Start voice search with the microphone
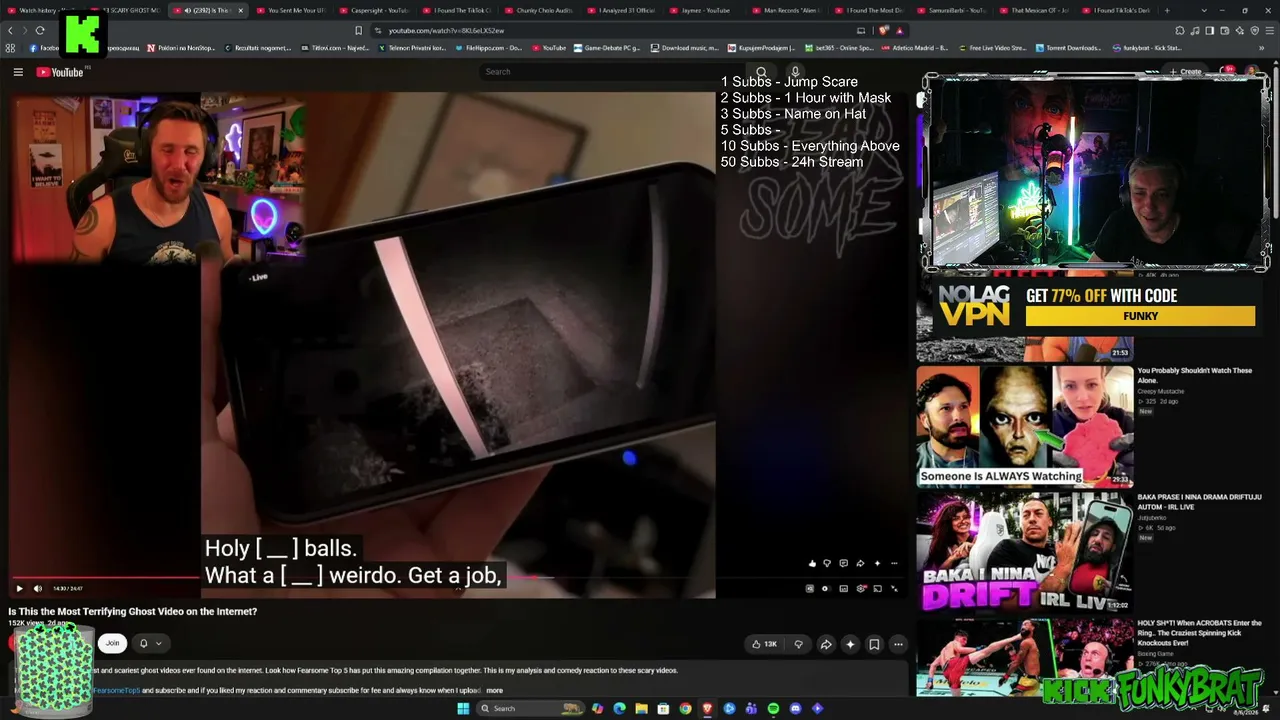Image resolution: width=1280 pixels, height=720 pixels. pyautogui.click(x=795, y=72)
